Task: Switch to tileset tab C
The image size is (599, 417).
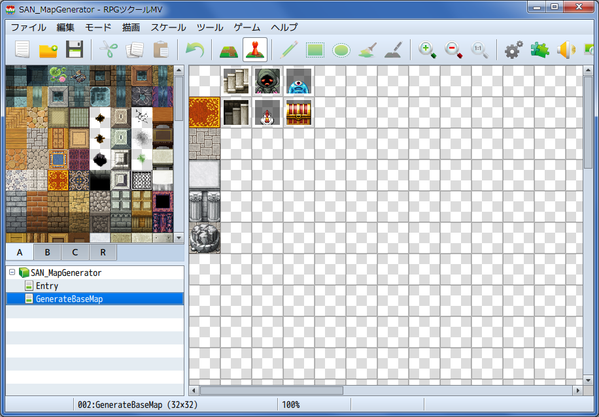Action: [x=75, y=252]
